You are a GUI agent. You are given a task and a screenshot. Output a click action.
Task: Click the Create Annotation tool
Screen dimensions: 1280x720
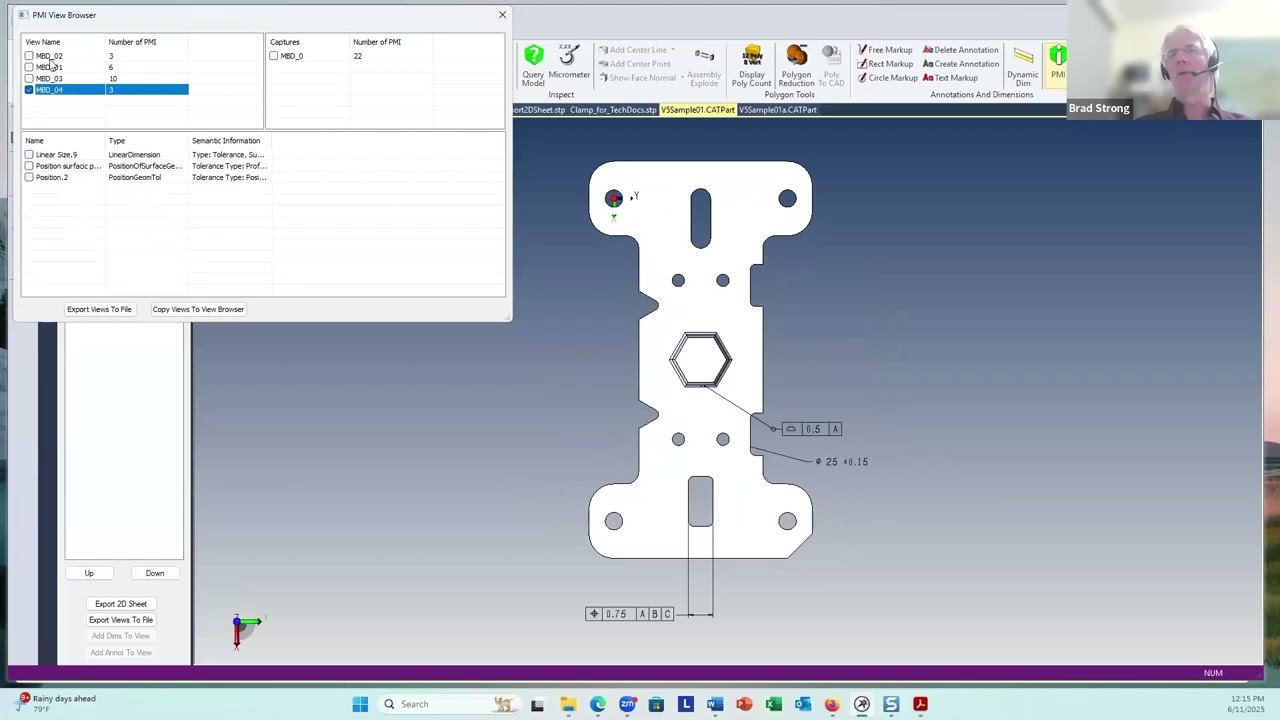pos(960,64)
